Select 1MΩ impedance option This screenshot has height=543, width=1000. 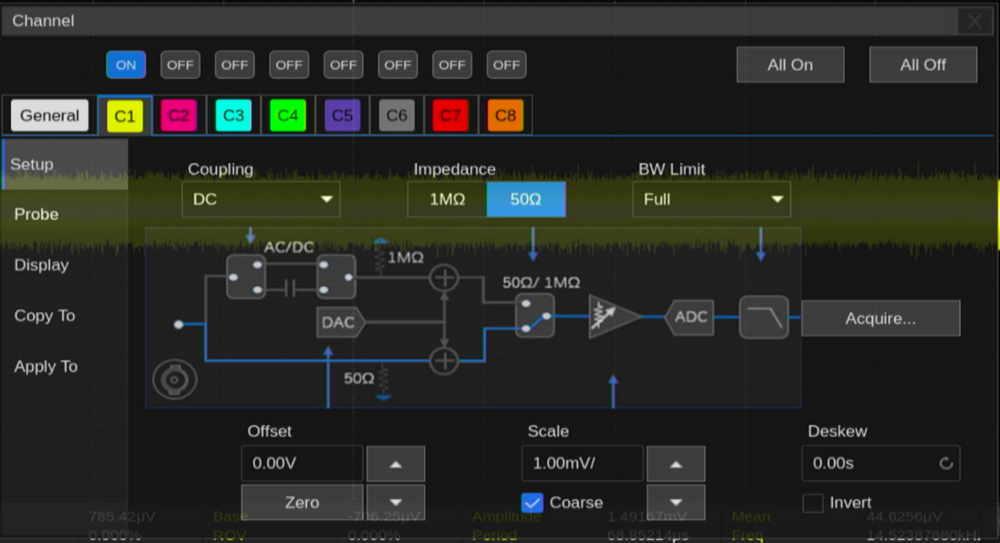[x=447, y=200]
